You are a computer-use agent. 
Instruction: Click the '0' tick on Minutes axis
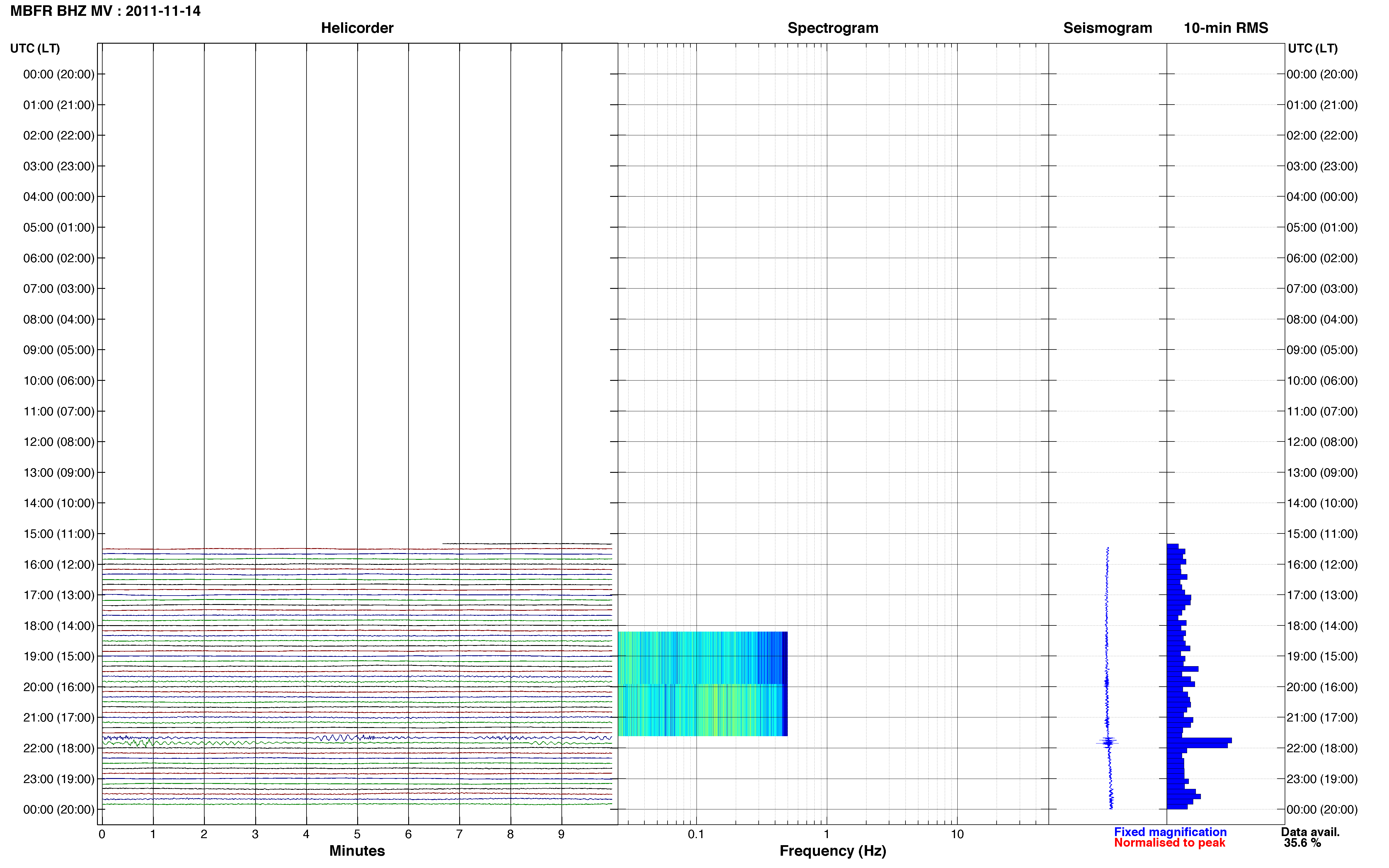[102, 835]
